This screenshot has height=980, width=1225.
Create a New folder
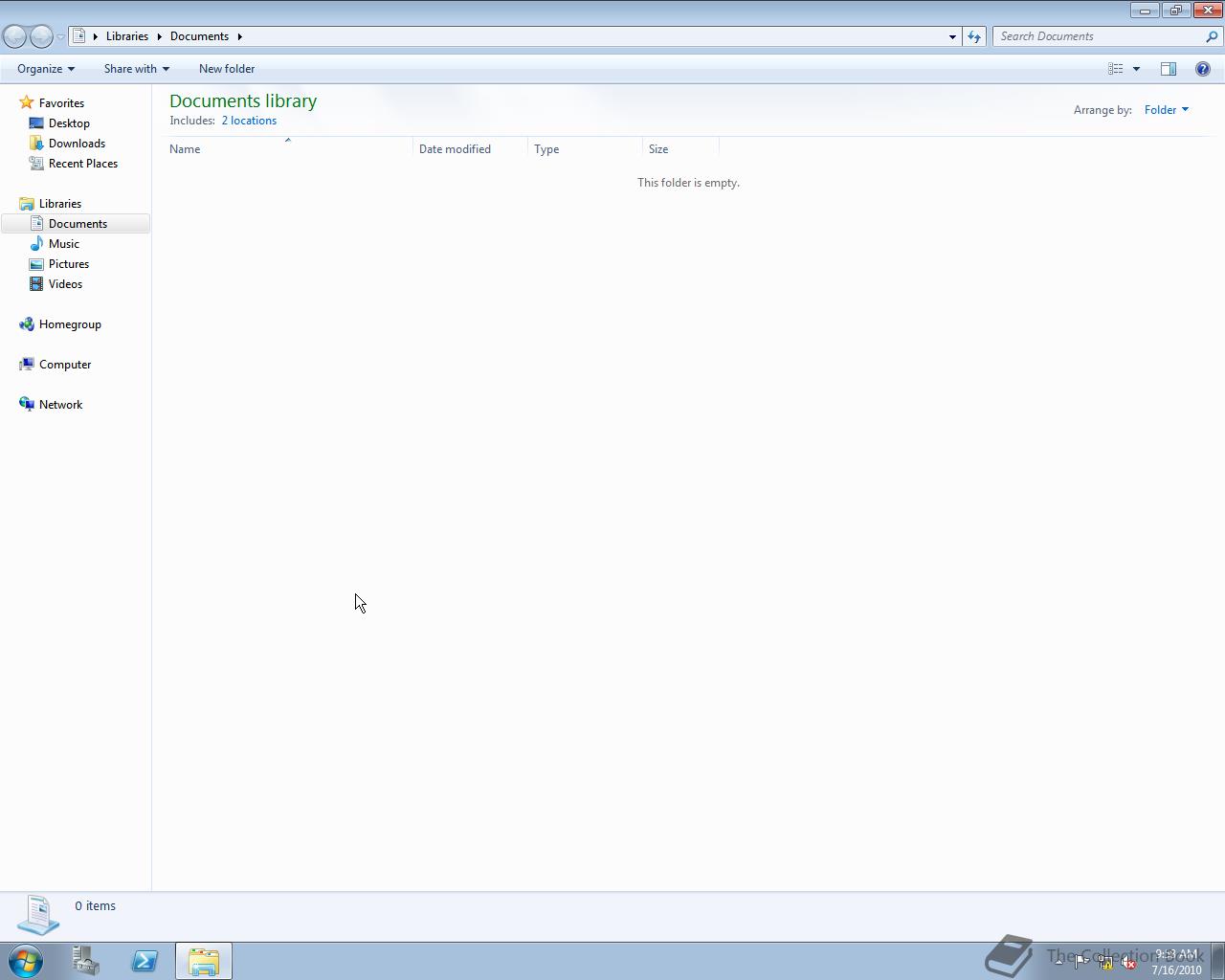[227, 69]
